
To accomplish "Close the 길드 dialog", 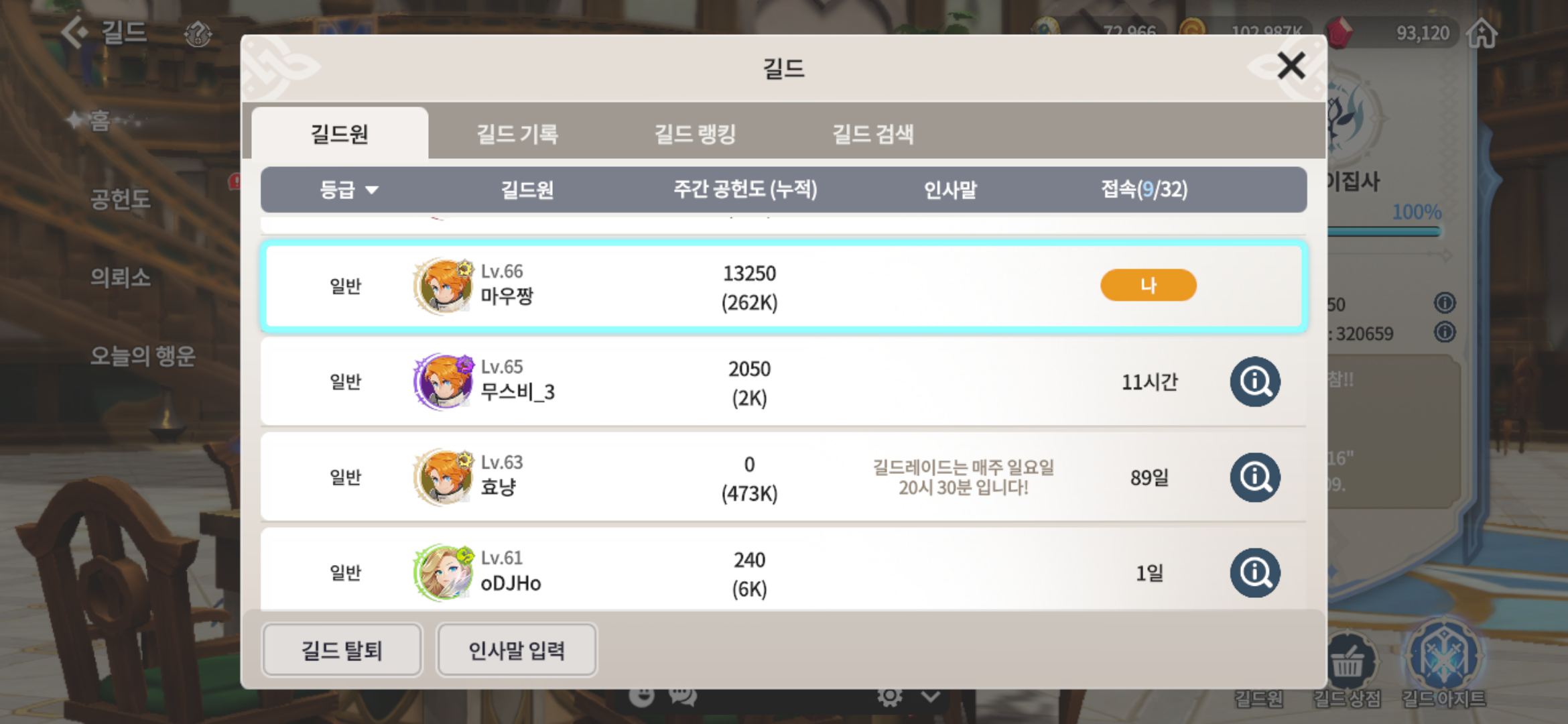I will (x=1291, y=66).
